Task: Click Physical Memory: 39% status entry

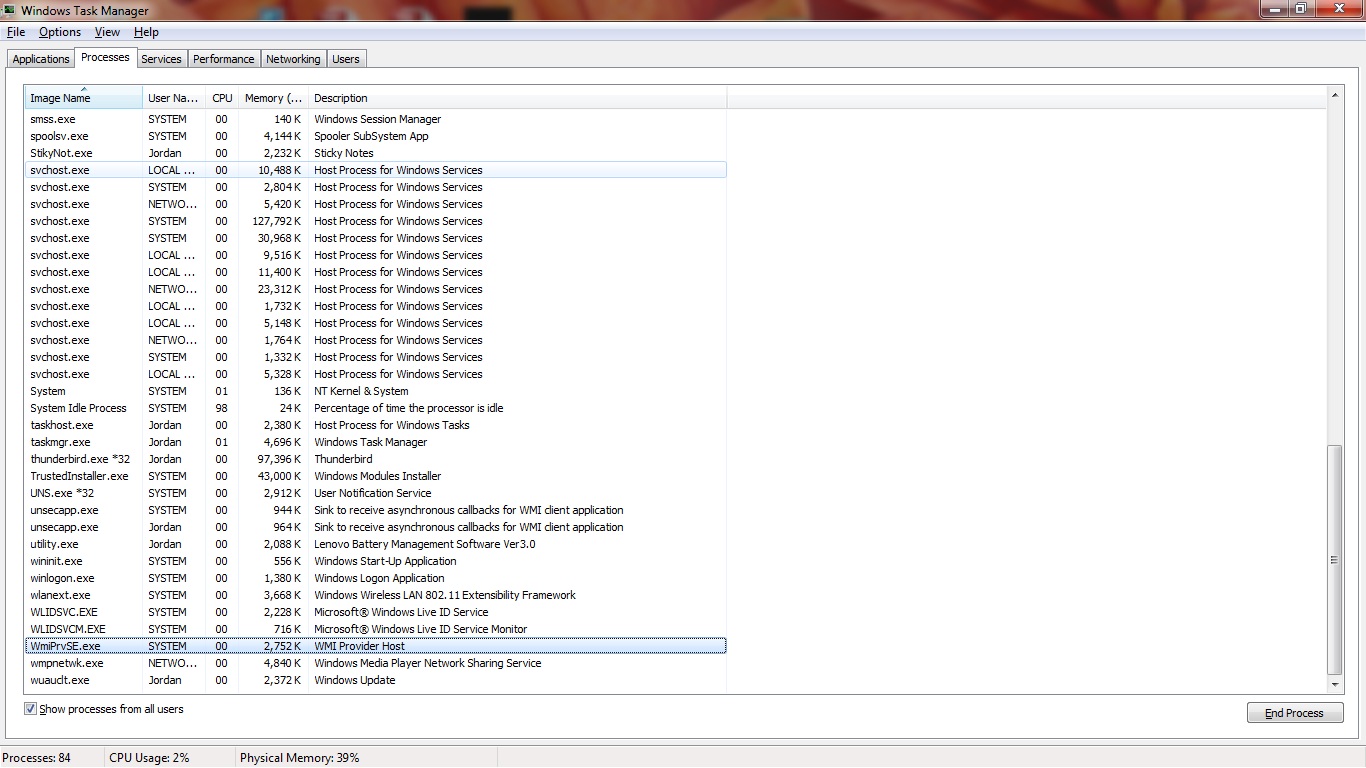Action: pyautogui.click(x=299, y=758)
